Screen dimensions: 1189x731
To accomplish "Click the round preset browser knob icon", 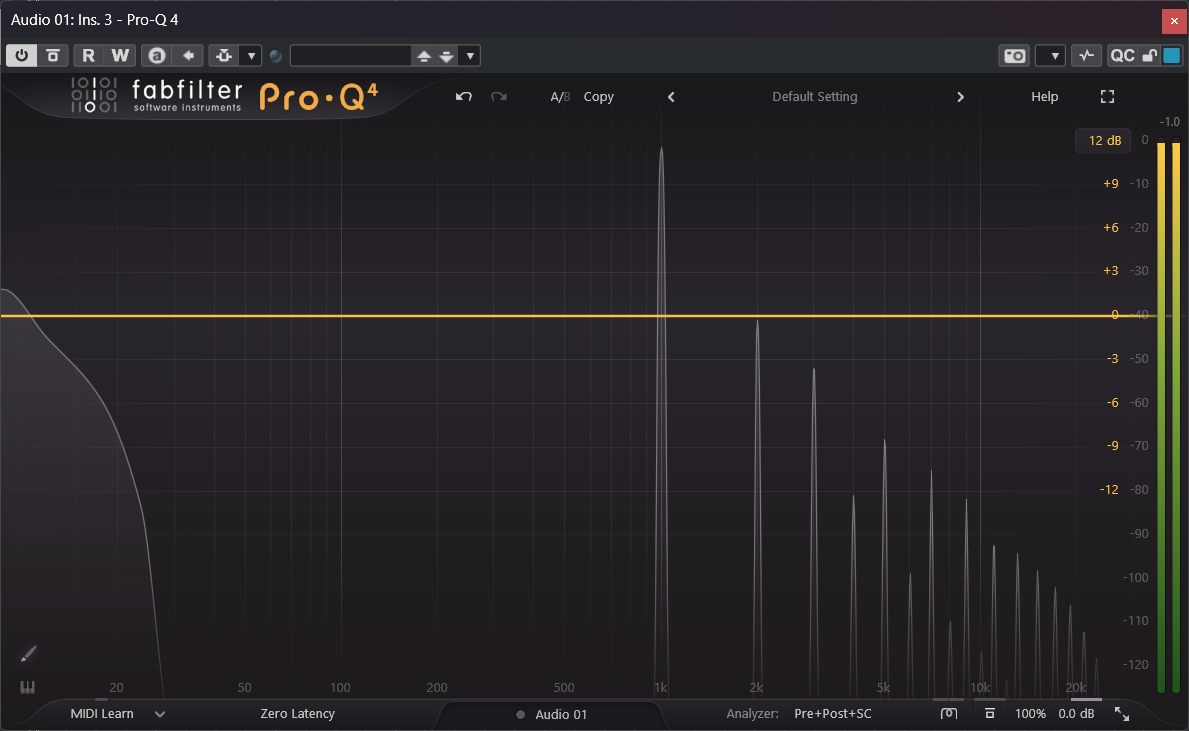I will coord(276,55).
